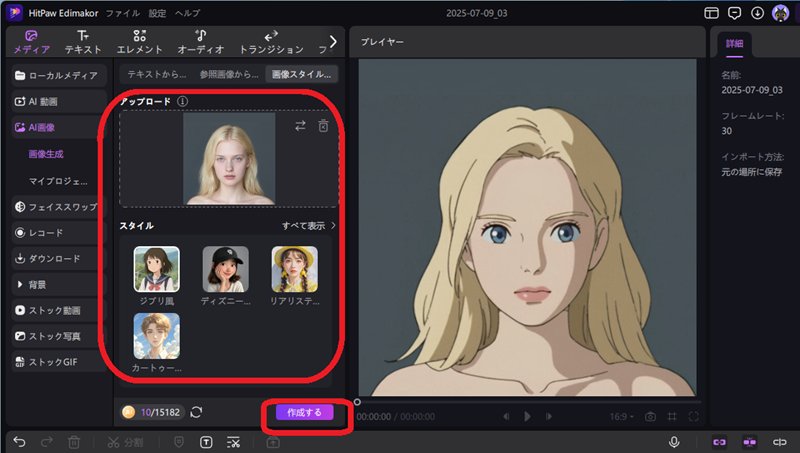Click the crop icon in player
The width and height of the screenshot is (800, 453).
pyautogui.click(x=672, y=417)
